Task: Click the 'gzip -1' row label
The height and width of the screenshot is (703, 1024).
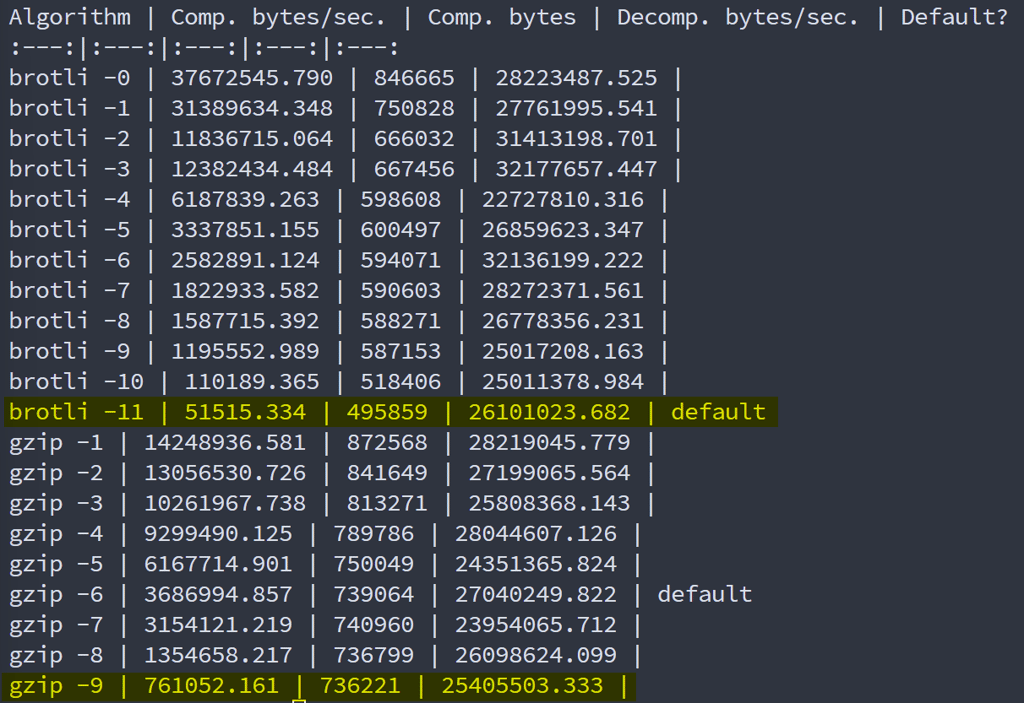Action: coord(56,442)
